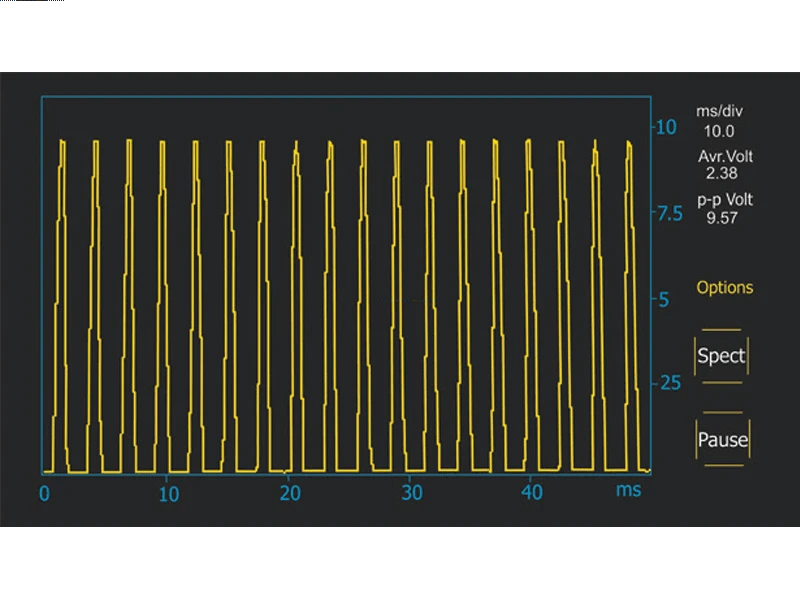Click the time axis label 20
The width and height of the screenshot is (800, 600).
click(290, 493)
